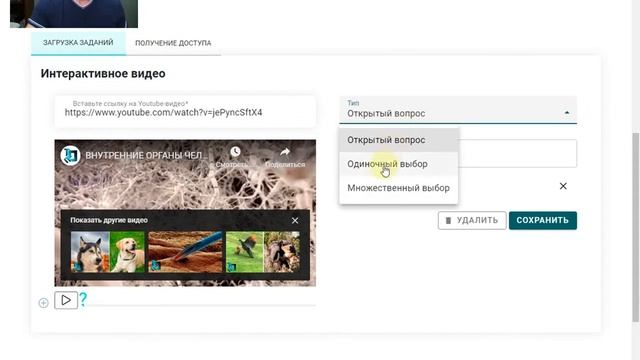Click the Показать другие видео heading
The height and width of the screenshot is (360, 640).
109,220
